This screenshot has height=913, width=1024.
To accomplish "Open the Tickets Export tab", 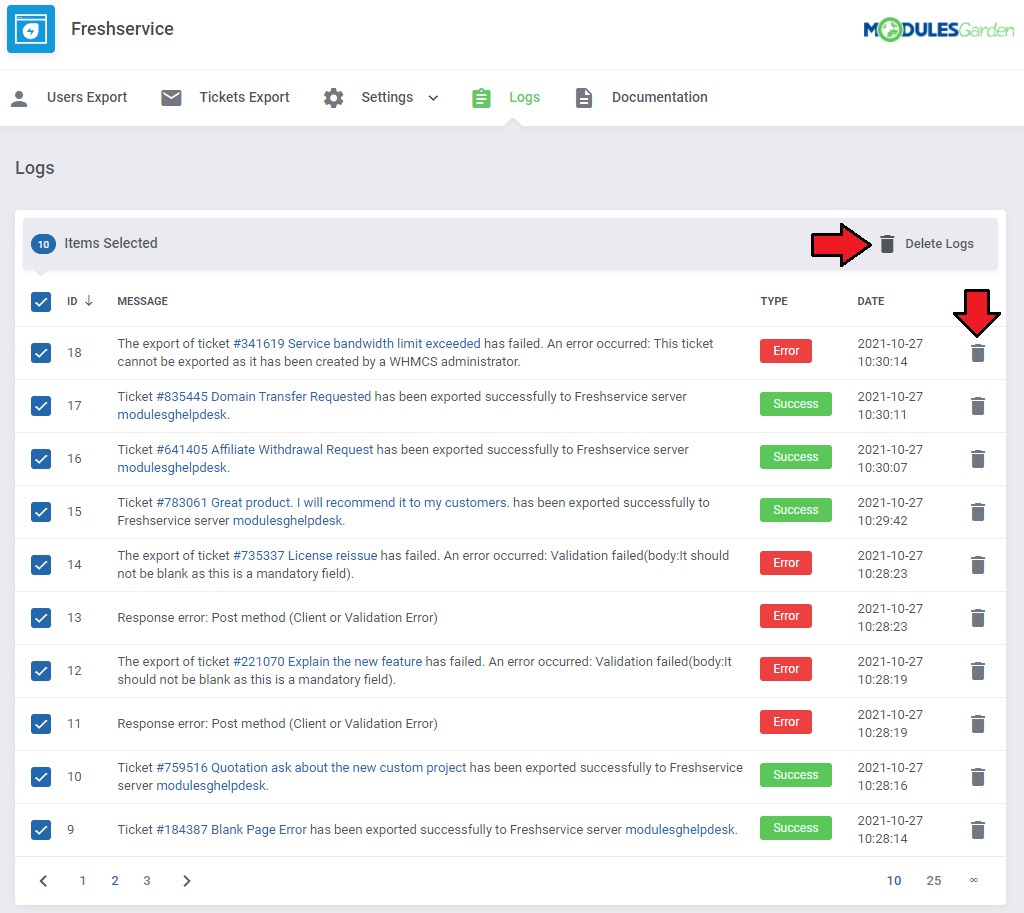I will [x=244, y=97].
